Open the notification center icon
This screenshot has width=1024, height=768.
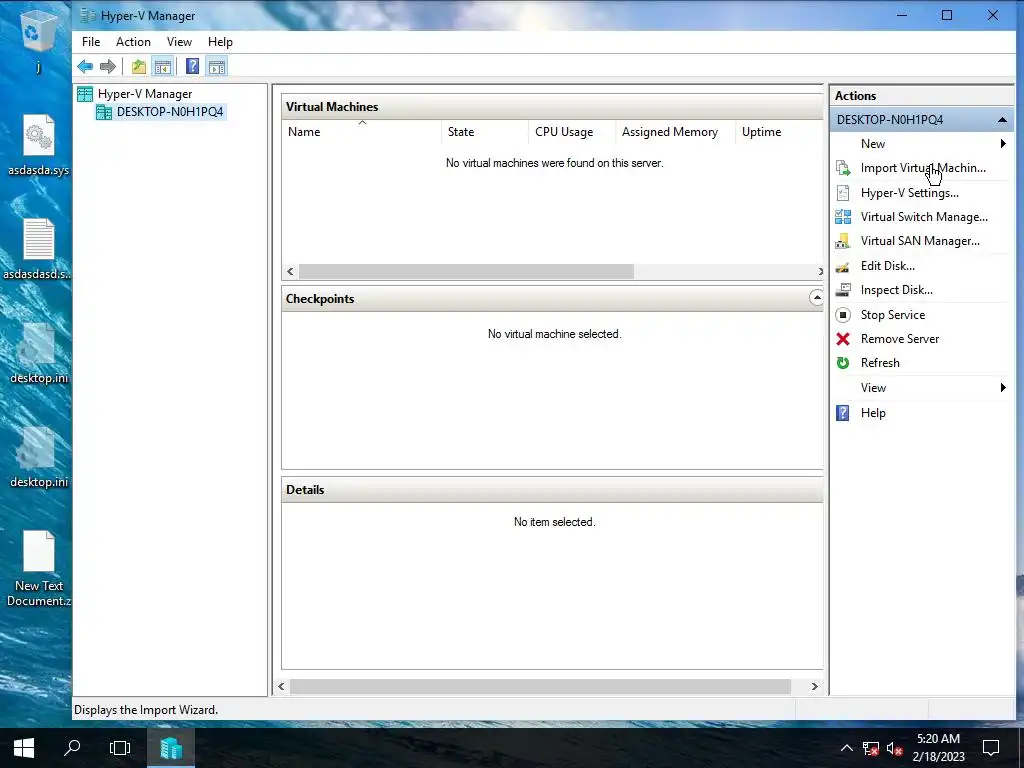(x=991, y=748)
